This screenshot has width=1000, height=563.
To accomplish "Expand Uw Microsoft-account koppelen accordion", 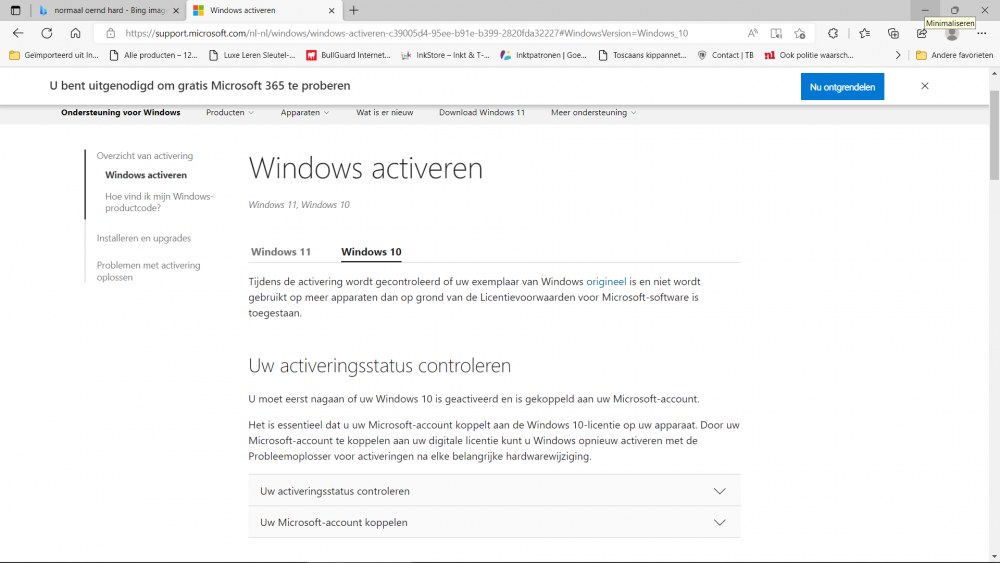I will click(x=494, y=522).
